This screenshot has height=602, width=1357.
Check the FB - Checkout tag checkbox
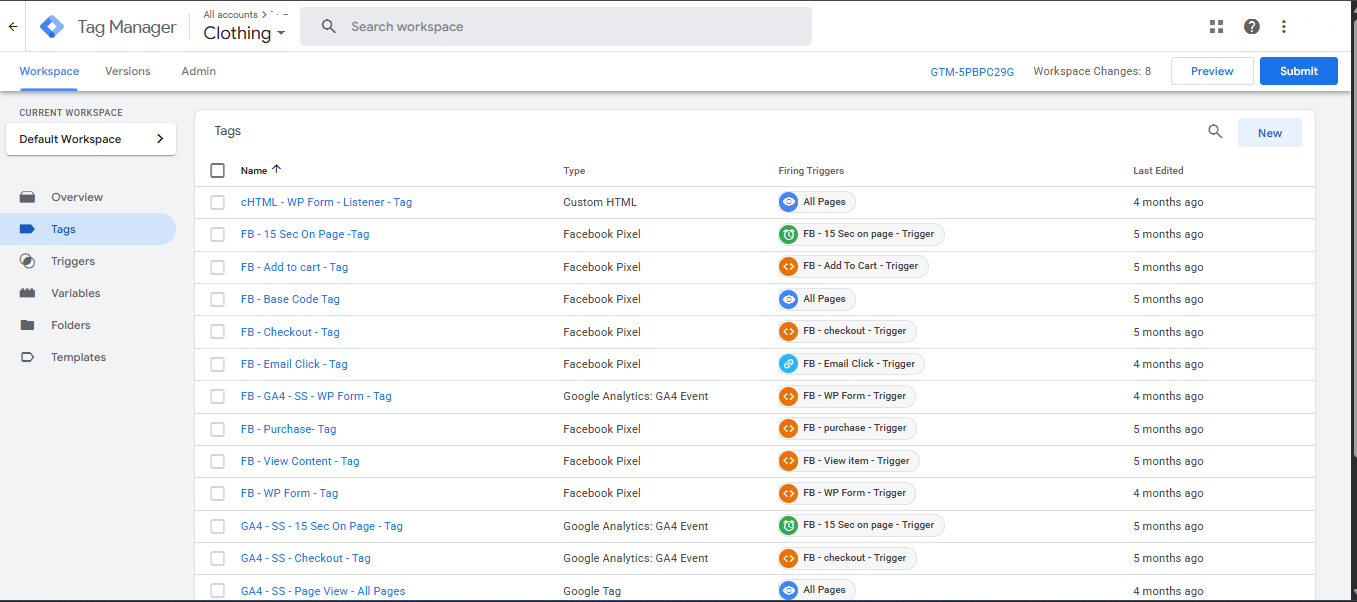(x=218, y=332)
